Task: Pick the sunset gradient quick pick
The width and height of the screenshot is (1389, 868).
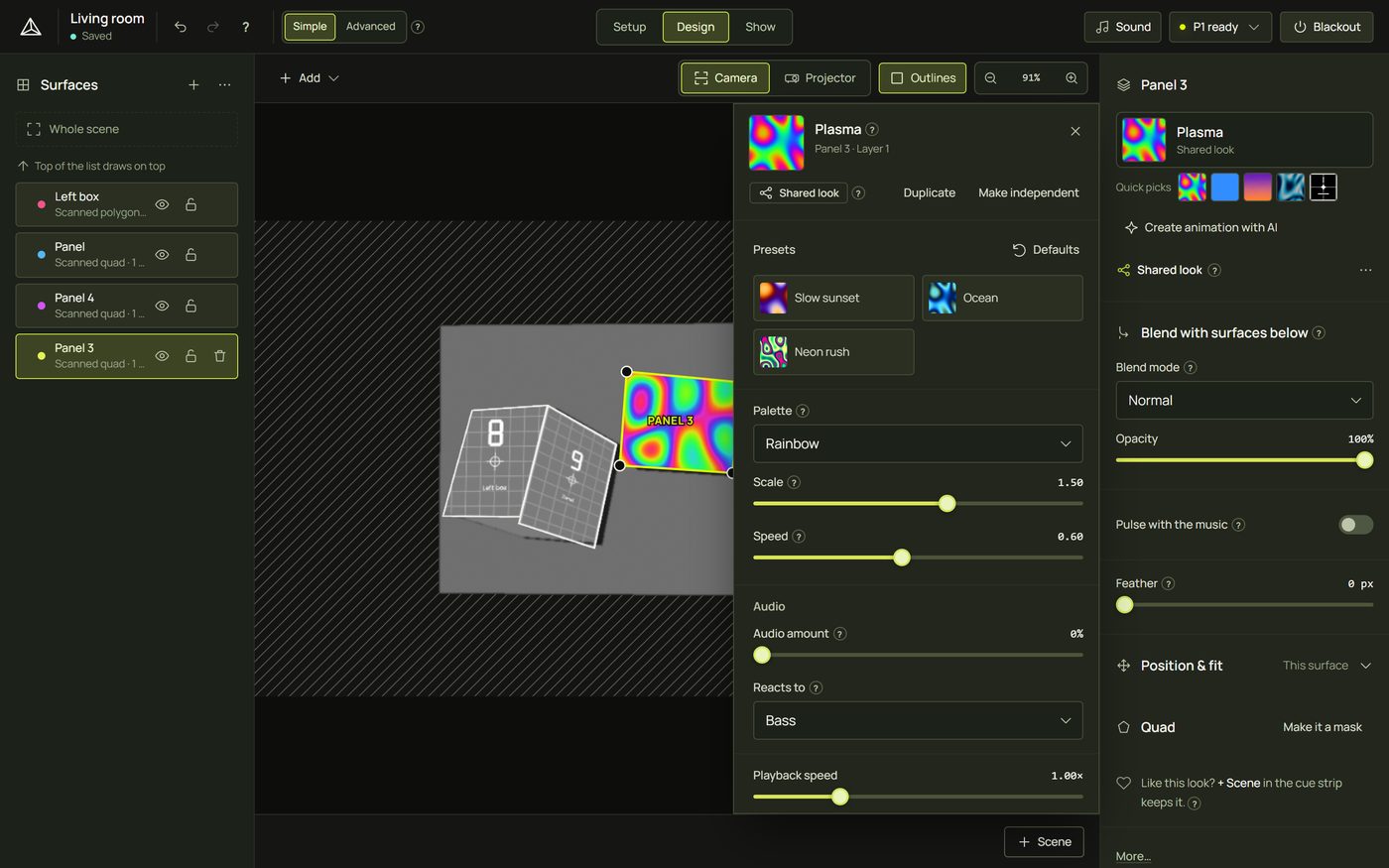Action: (1258, 186)
